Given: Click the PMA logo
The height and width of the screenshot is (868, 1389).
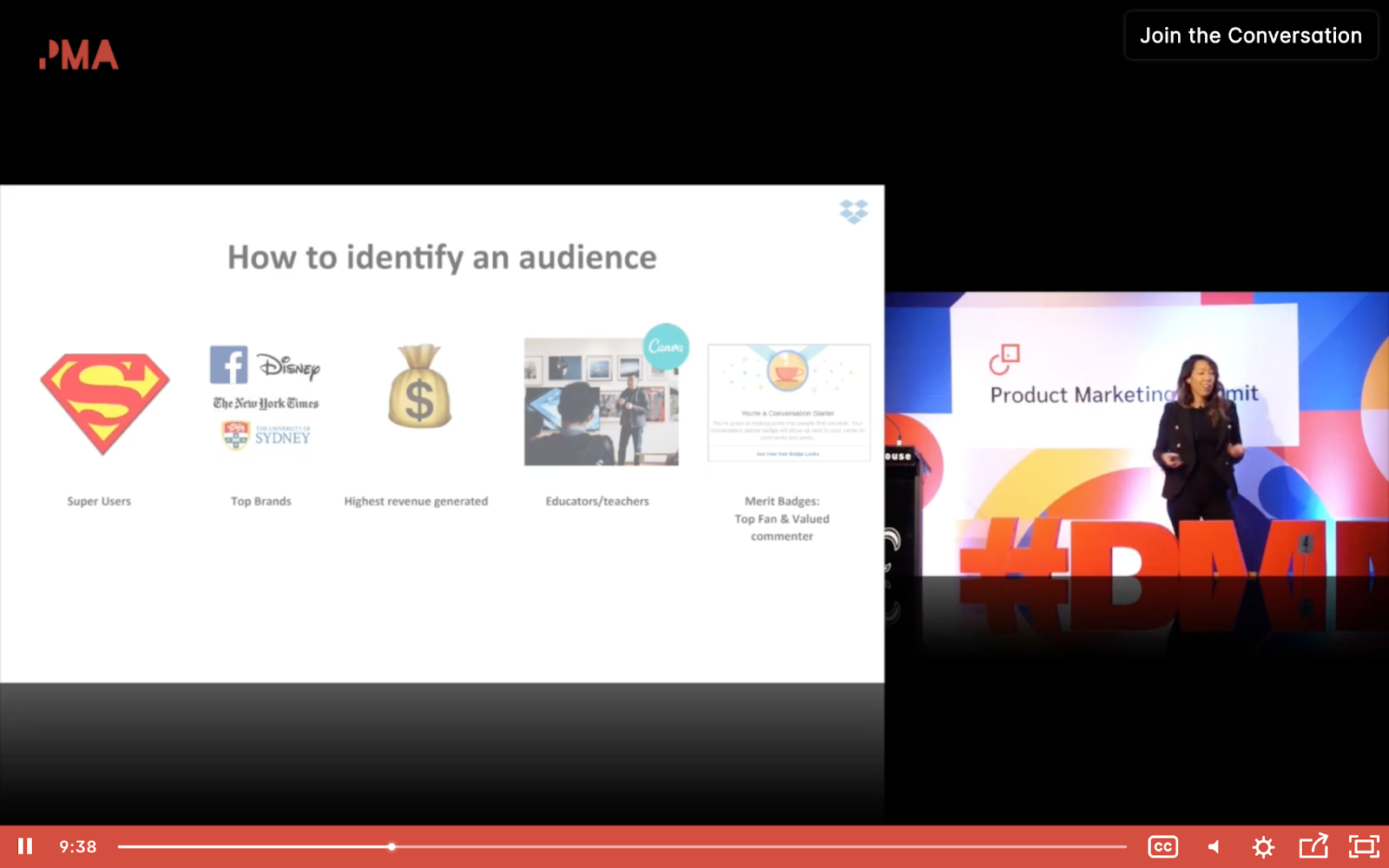Looking at the screenshot, I should pyautogui.click(x=79, y=55).
